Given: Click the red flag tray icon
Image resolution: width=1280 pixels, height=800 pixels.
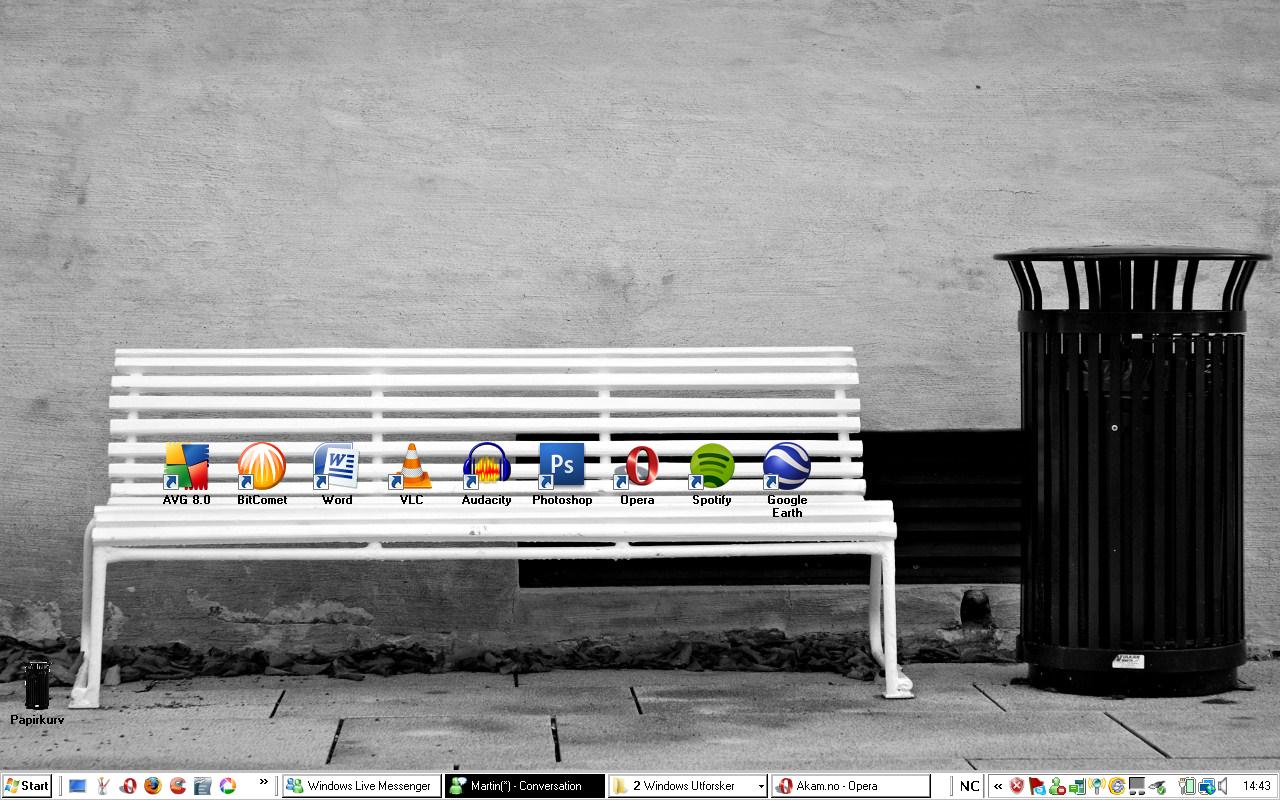Looking at the screenshot, I should (1037, 786).
